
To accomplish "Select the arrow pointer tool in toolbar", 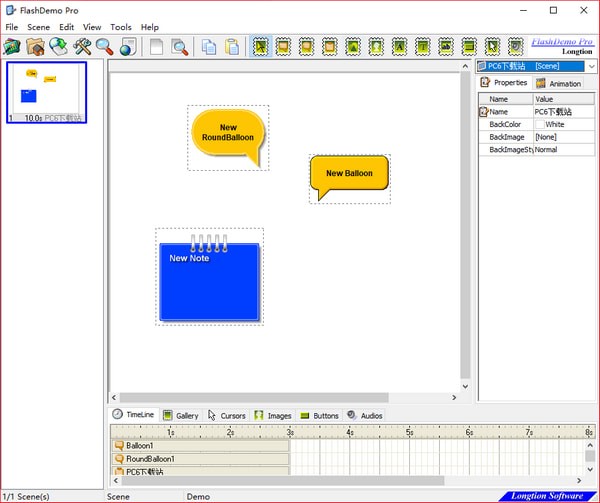I will tap(260, 46).
